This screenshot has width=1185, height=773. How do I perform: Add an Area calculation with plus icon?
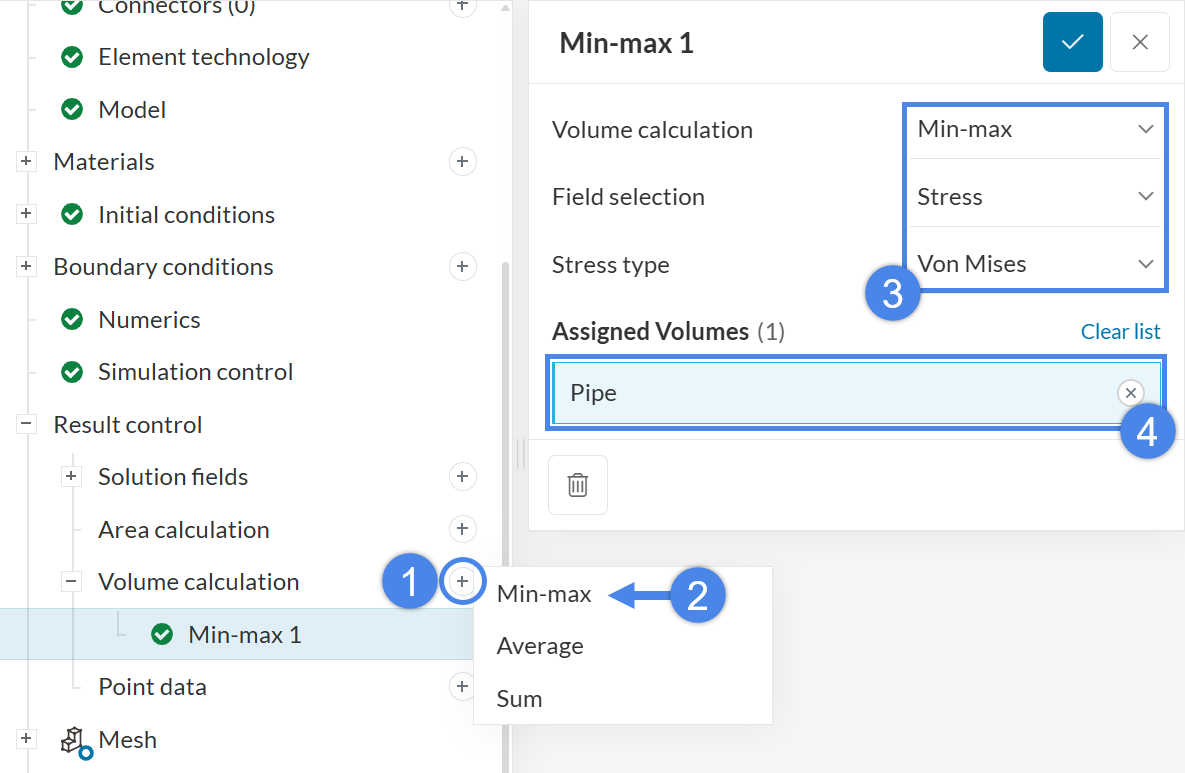(x=462, y=529)
